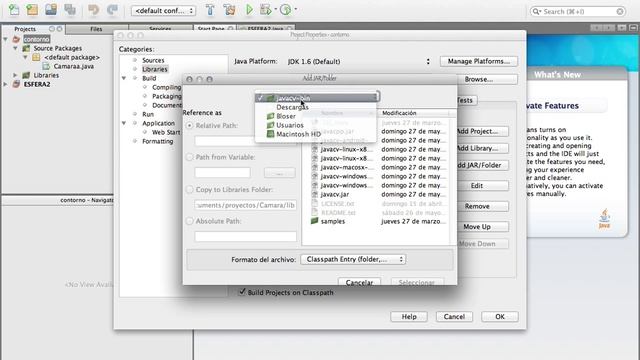Select the Path from Variable radio button
Screen dimensions: 640x360
tap(189, 157)
